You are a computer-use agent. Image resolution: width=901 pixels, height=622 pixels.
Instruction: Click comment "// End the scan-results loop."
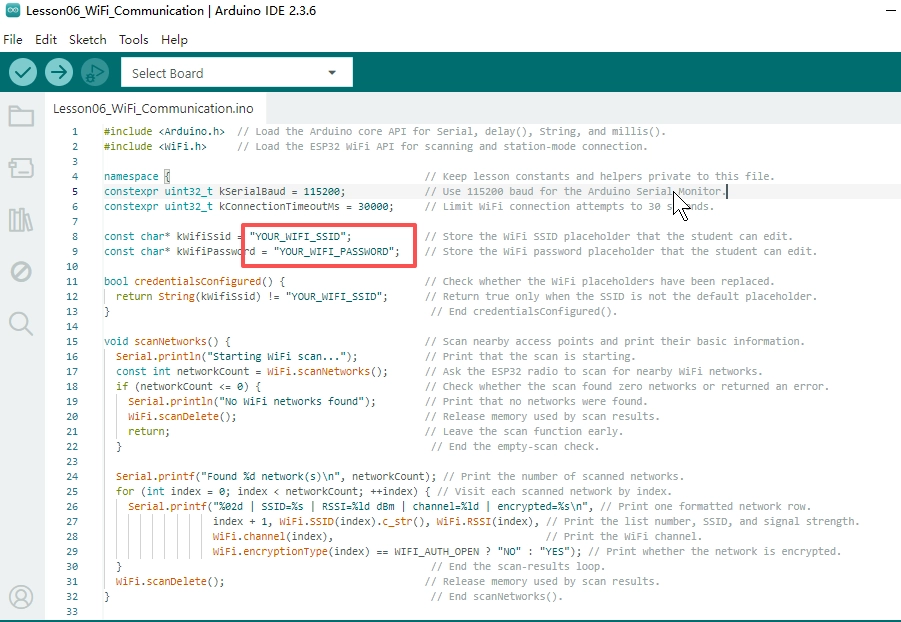pos(518,566)
